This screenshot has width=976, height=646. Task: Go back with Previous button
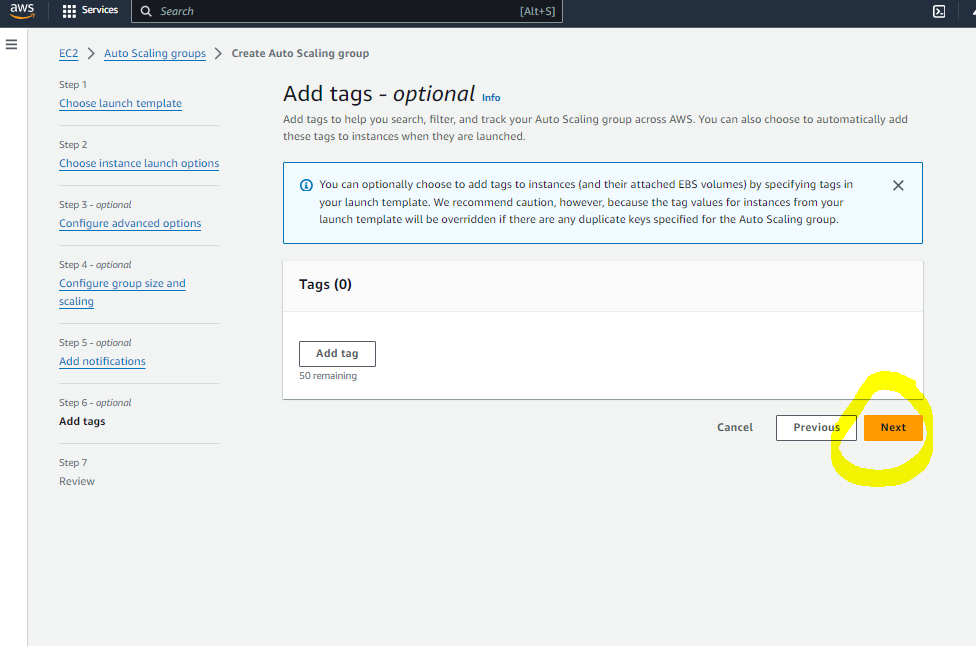815,428
